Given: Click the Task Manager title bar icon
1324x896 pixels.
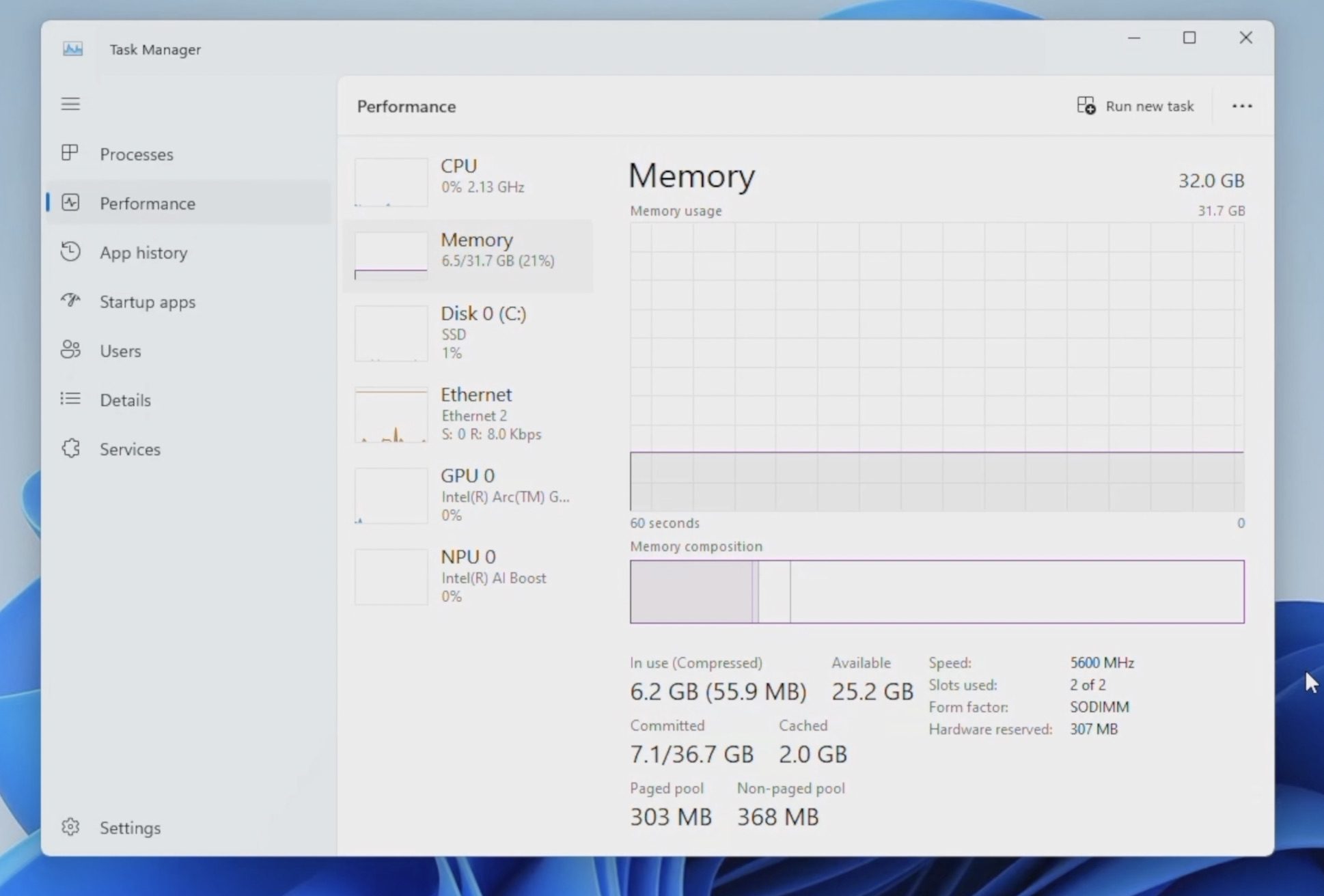Looking at the screenshot, I should coord(73,49).
